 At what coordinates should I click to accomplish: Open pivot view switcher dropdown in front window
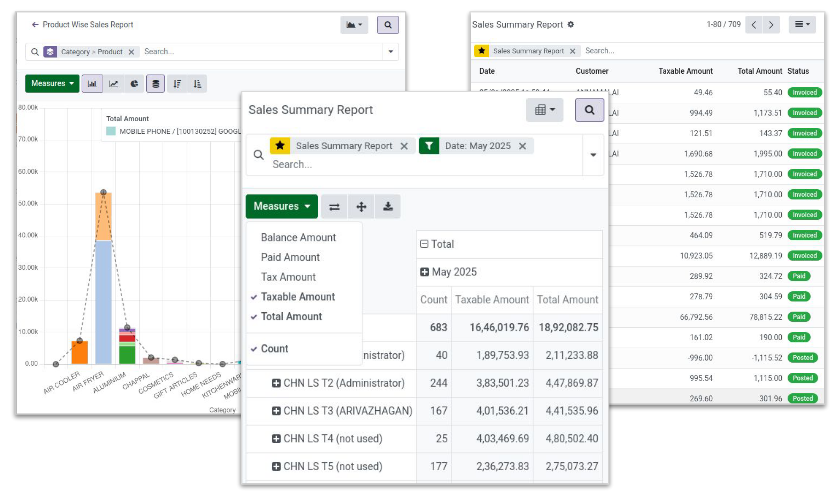tap(544, 110)
